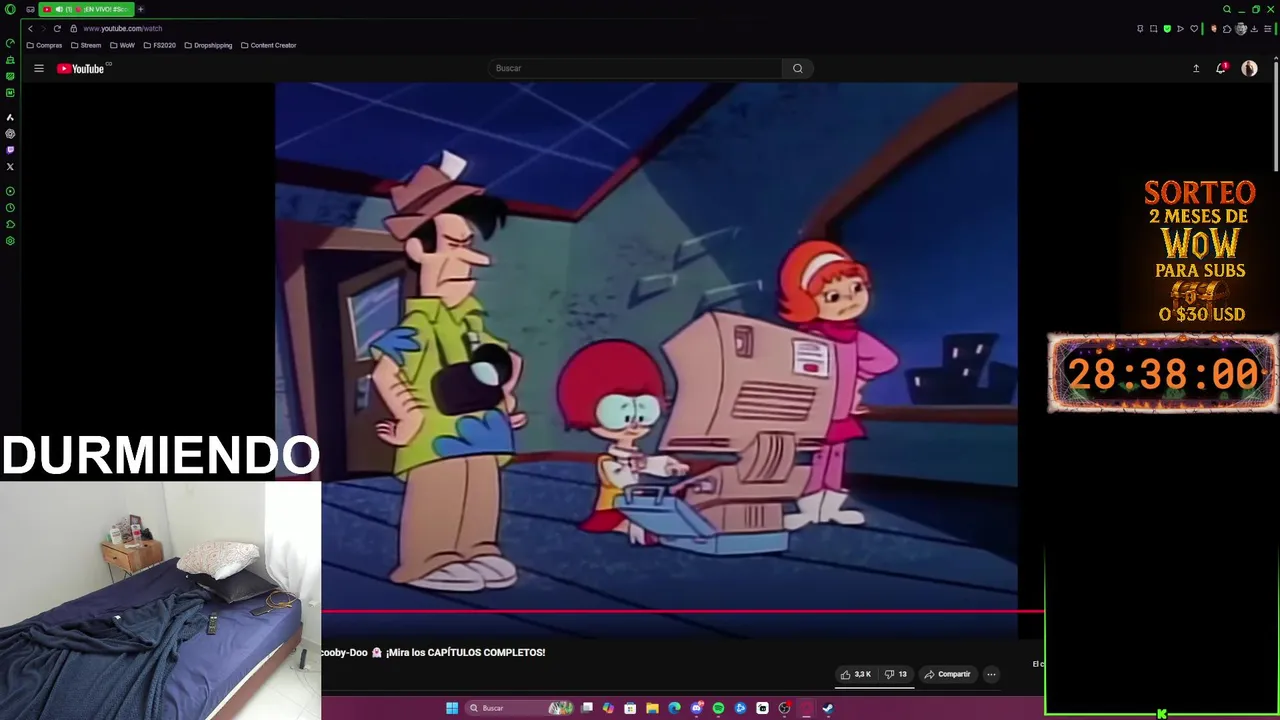This screenshot has height=720, width=1280.
Task: Open the Windows Start button
Action: tap(452, 708)
